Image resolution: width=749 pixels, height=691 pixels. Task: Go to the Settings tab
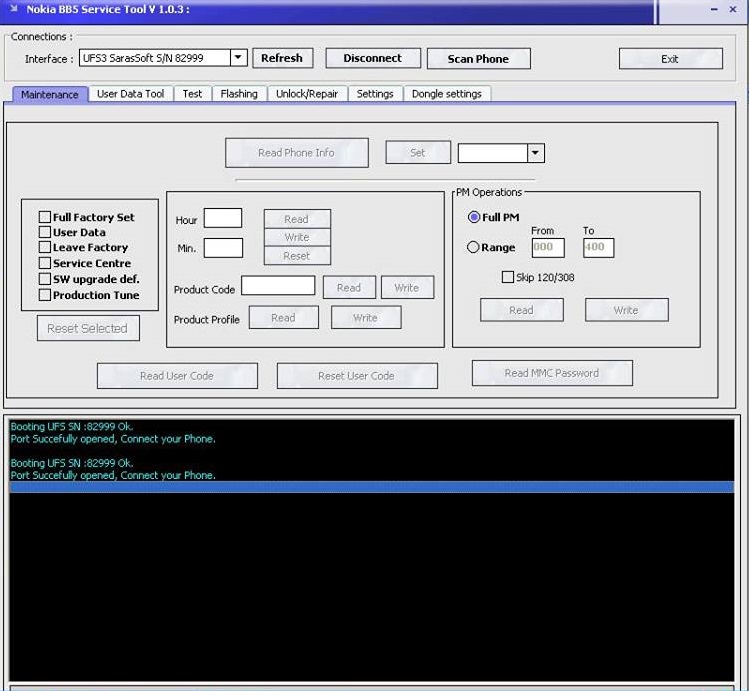click(x=375, y=94)
